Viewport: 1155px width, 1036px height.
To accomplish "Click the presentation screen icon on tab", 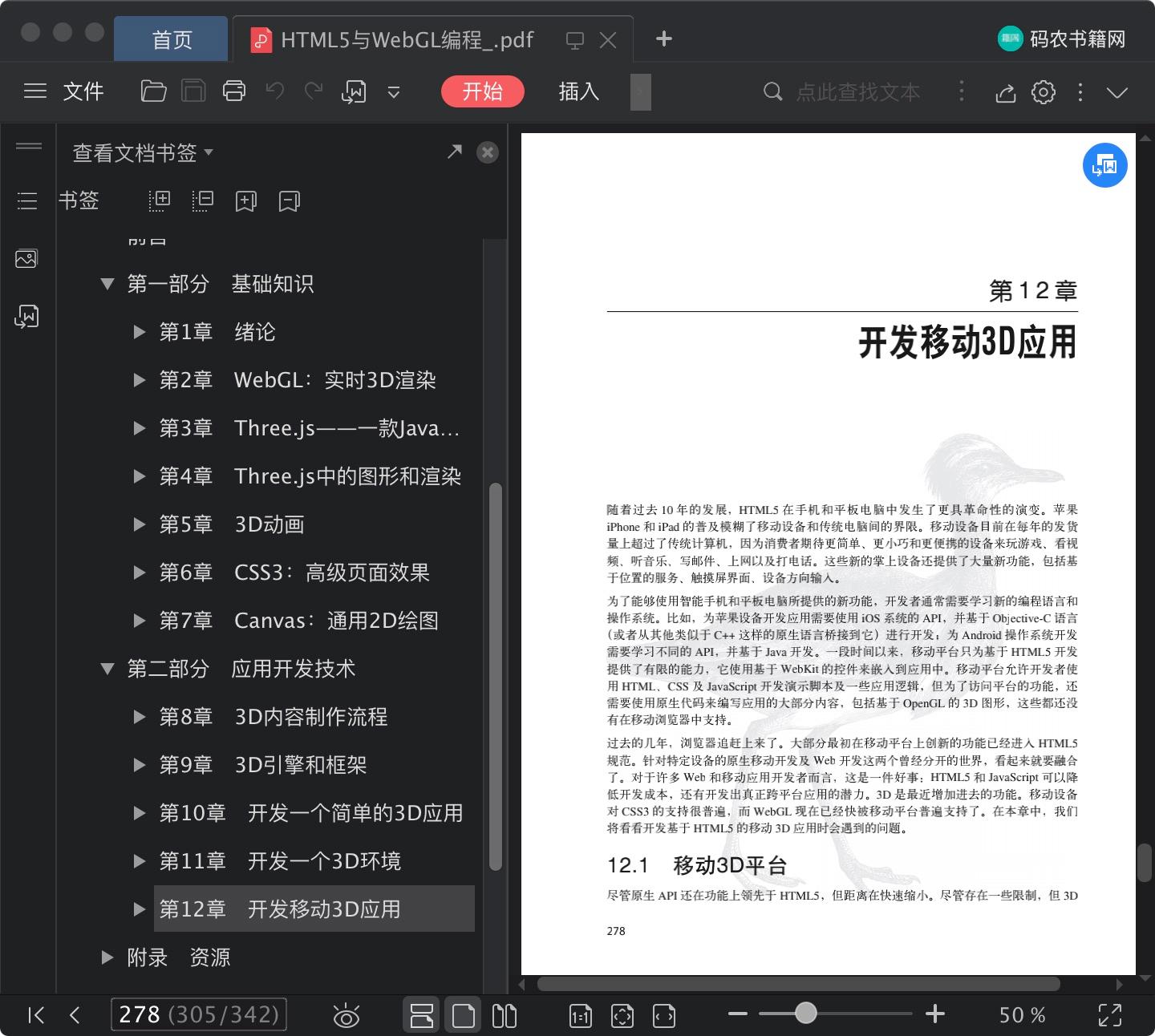I will [x=574, y=40].
